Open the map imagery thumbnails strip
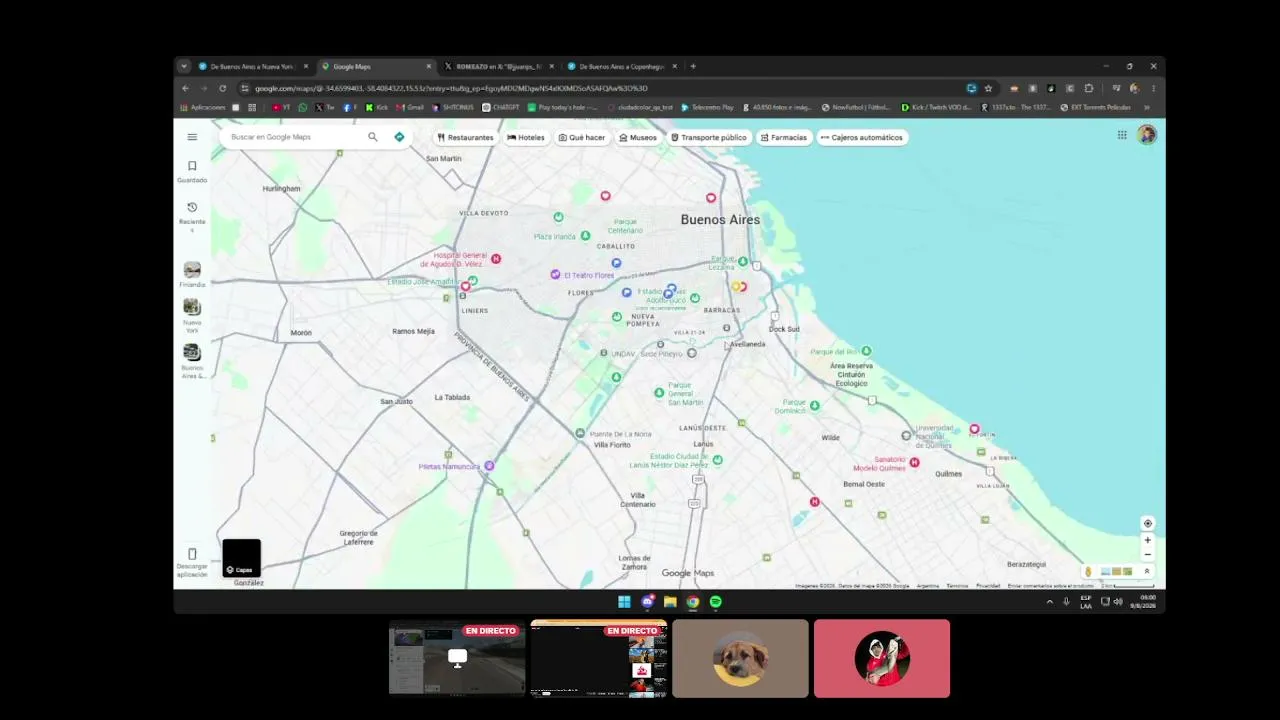 [1116, 572]
